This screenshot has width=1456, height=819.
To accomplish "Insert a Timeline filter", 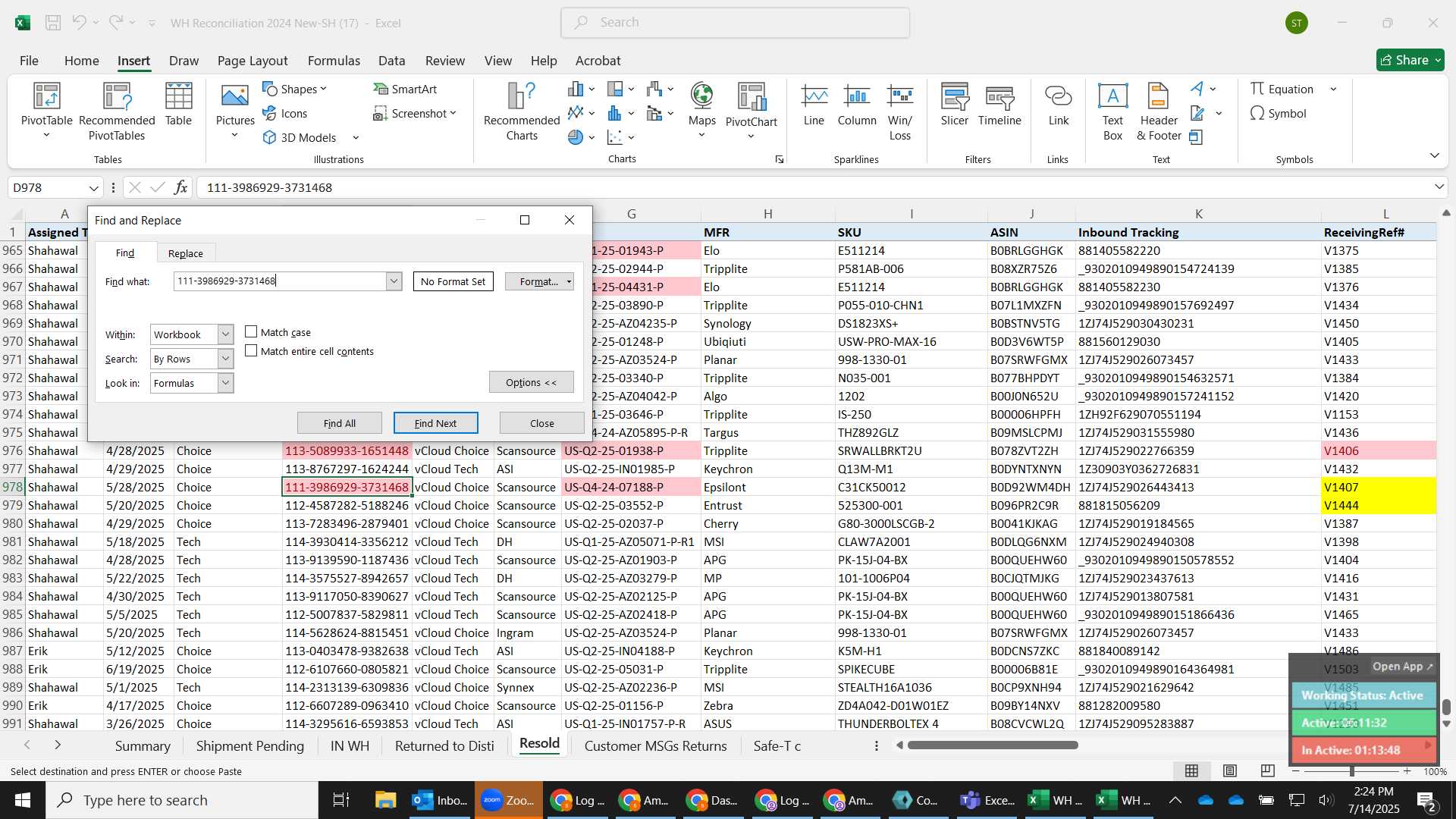I will 999,105.
